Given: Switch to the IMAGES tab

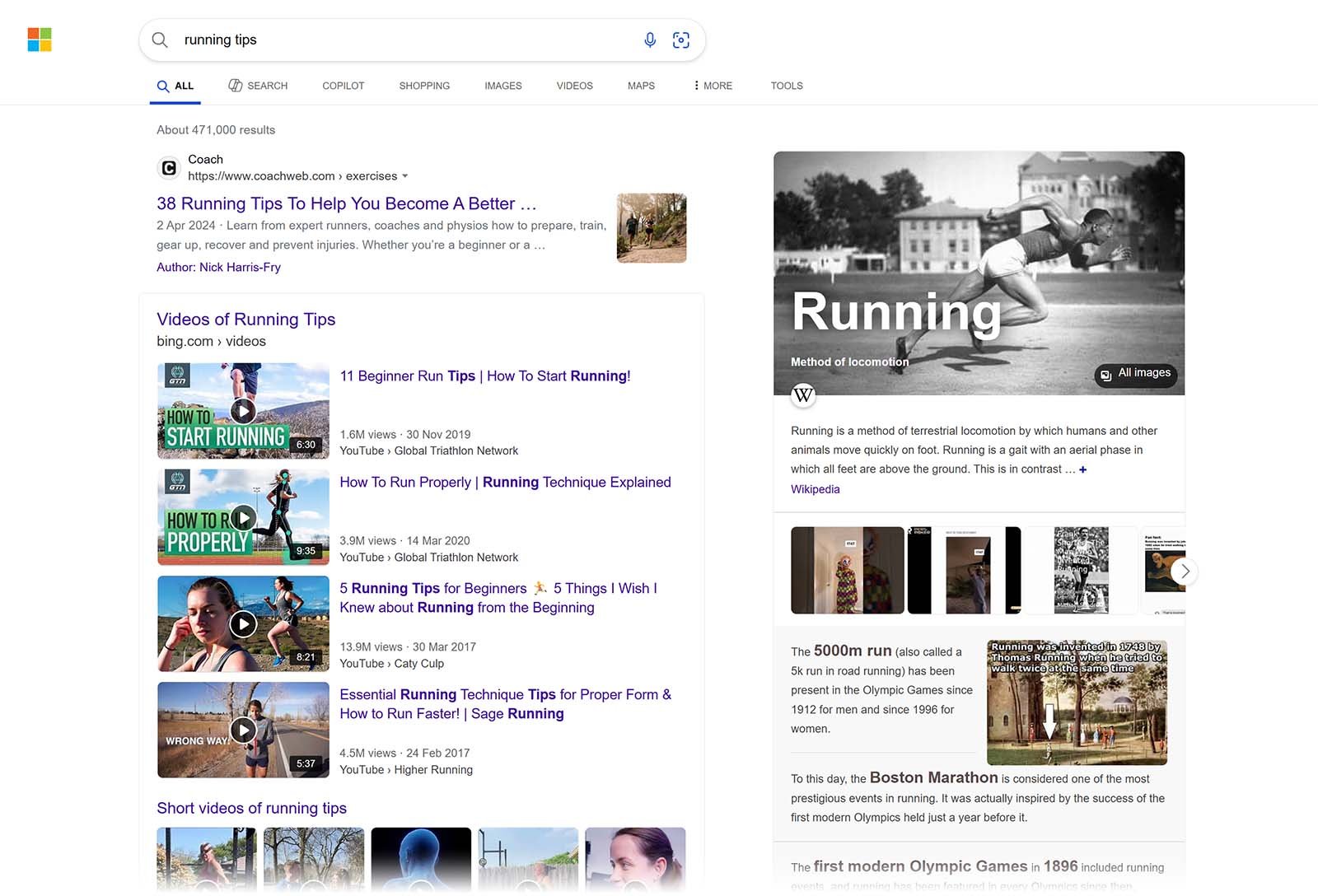Looking at the screenshot, I should pyautogui.click(x=502, y=85).
